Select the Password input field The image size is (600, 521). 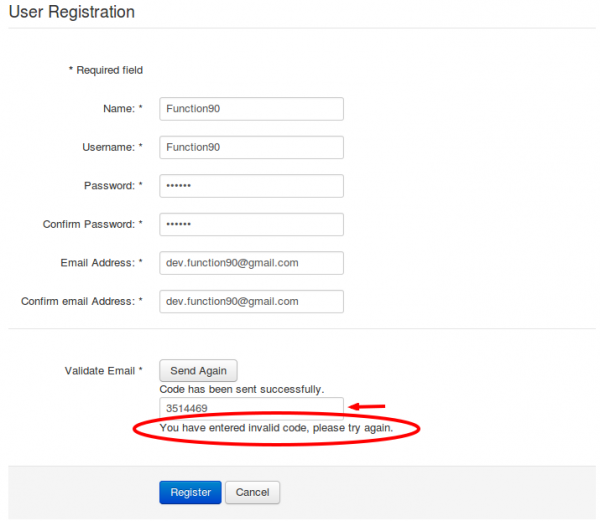click(x=251, y=186)
